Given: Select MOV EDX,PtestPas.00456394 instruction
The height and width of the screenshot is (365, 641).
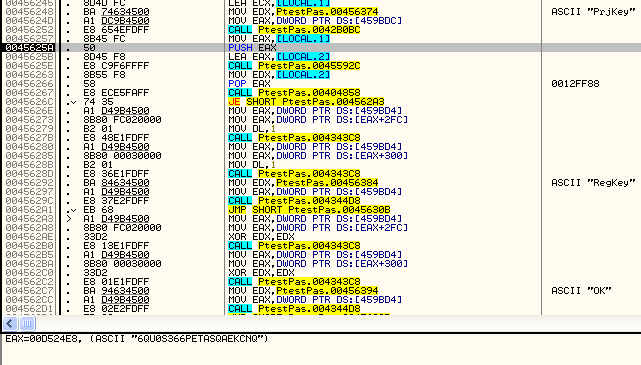Looking at the screenshot, I should click(x=303, y=291).
